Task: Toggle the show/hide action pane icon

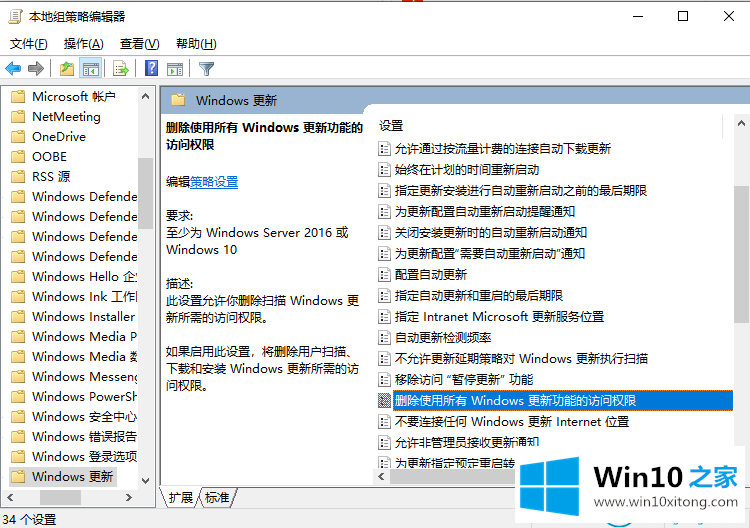Action: [175, 69]
